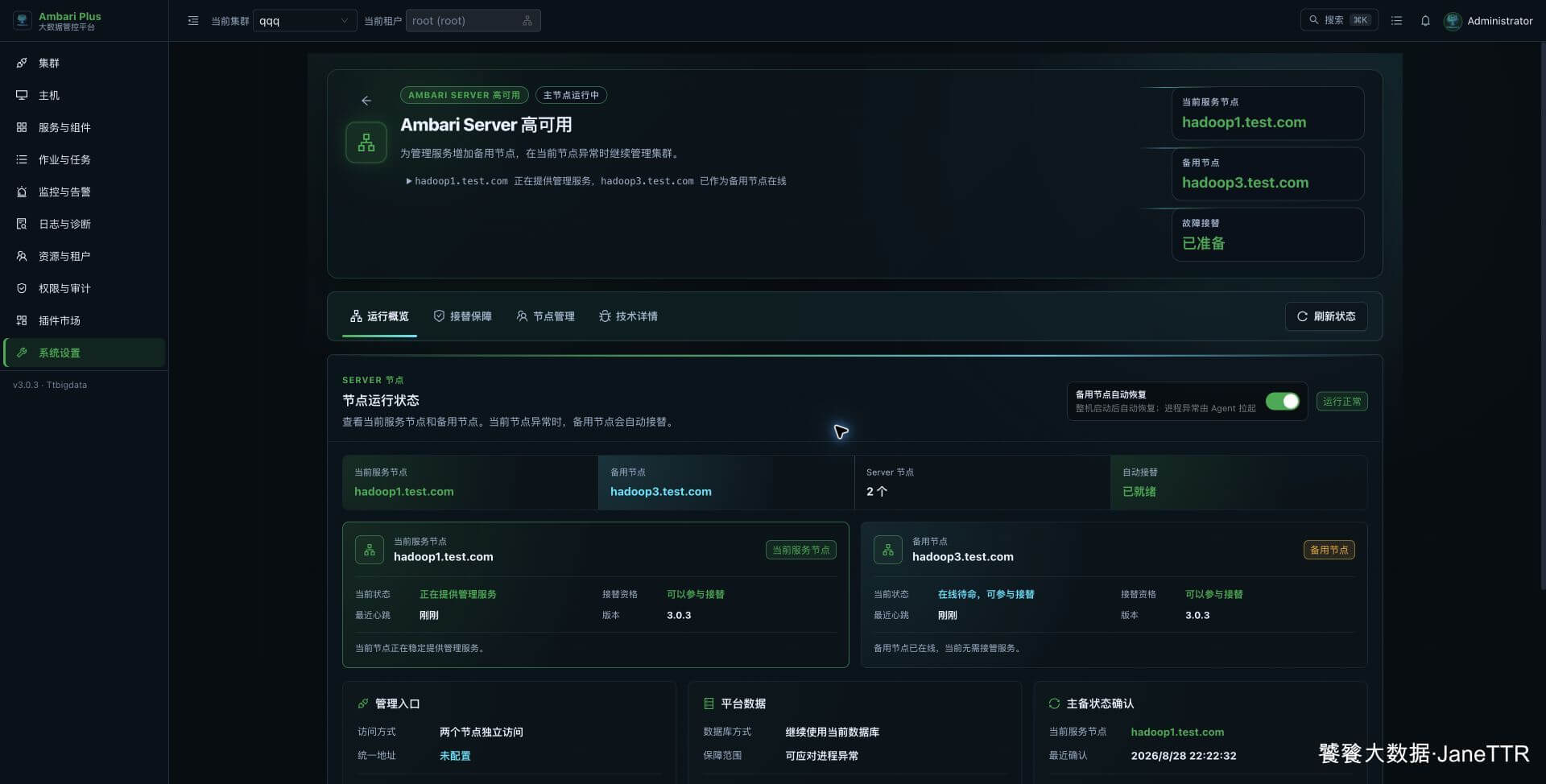Click the 平台数据 database icon

tap(709, 704)
